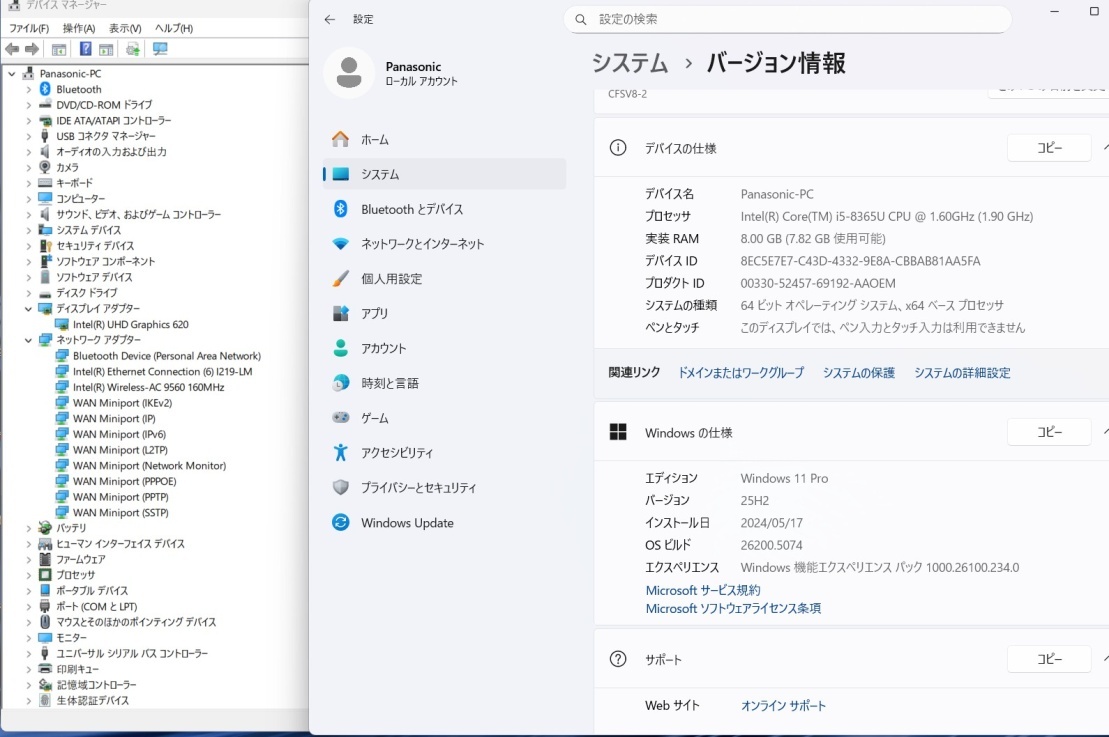Expand the バッテリ tree node
The height and width of the screenshot is (737, 1109).
coord(29,527)
